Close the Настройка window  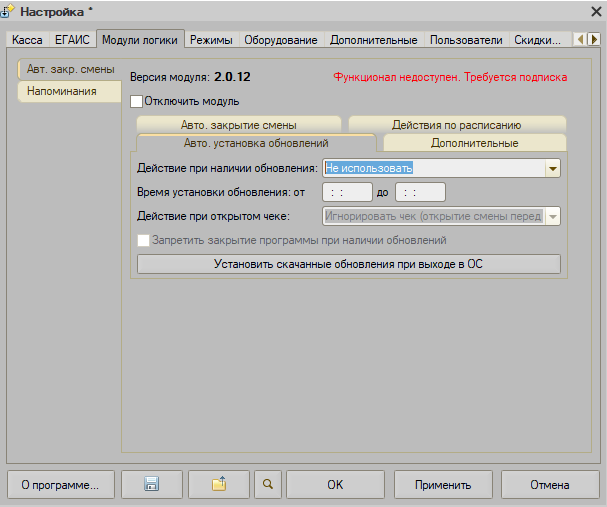pos(595,11)
